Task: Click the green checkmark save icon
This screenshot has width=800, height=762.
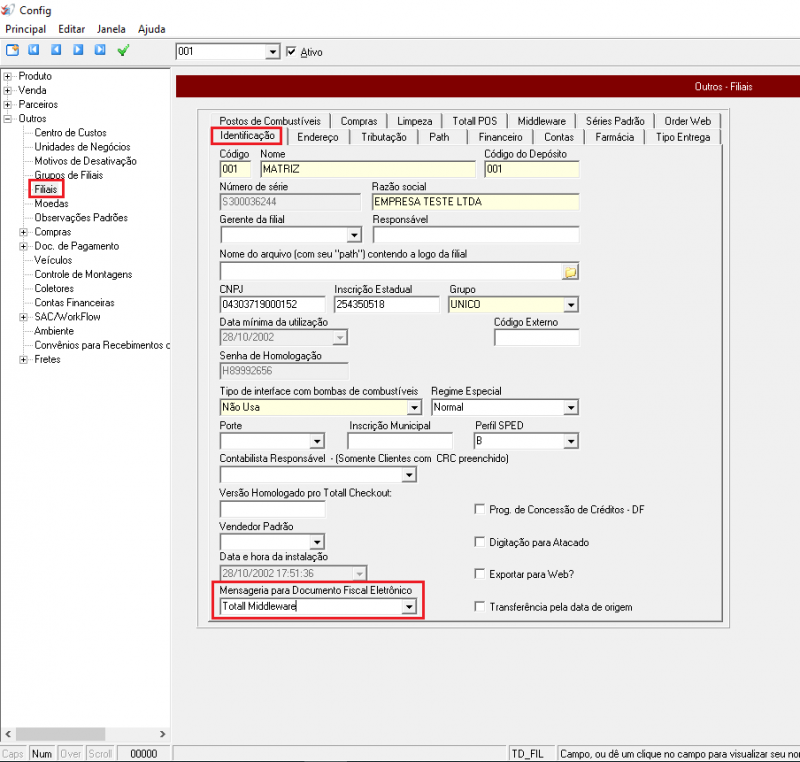Action: click(123, 50)
